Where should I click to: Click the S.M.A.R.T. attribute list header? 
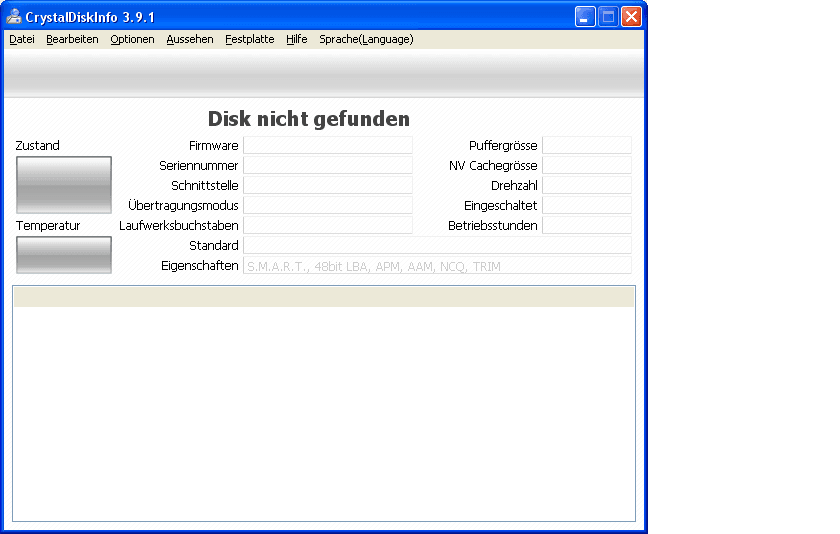pyautogui.click(x=324, y=297)
